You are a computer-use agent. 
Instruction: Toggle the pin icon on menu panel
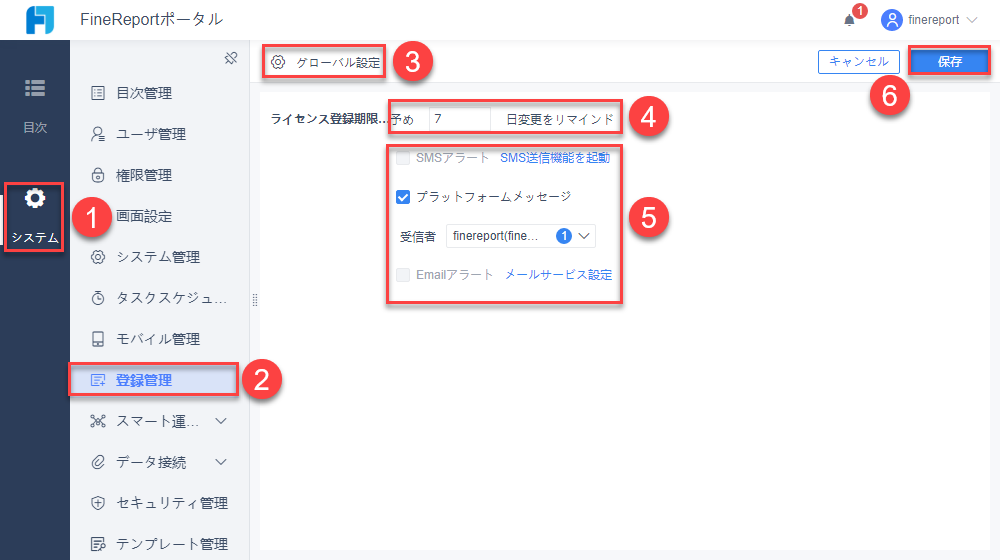tap(231, 59)
